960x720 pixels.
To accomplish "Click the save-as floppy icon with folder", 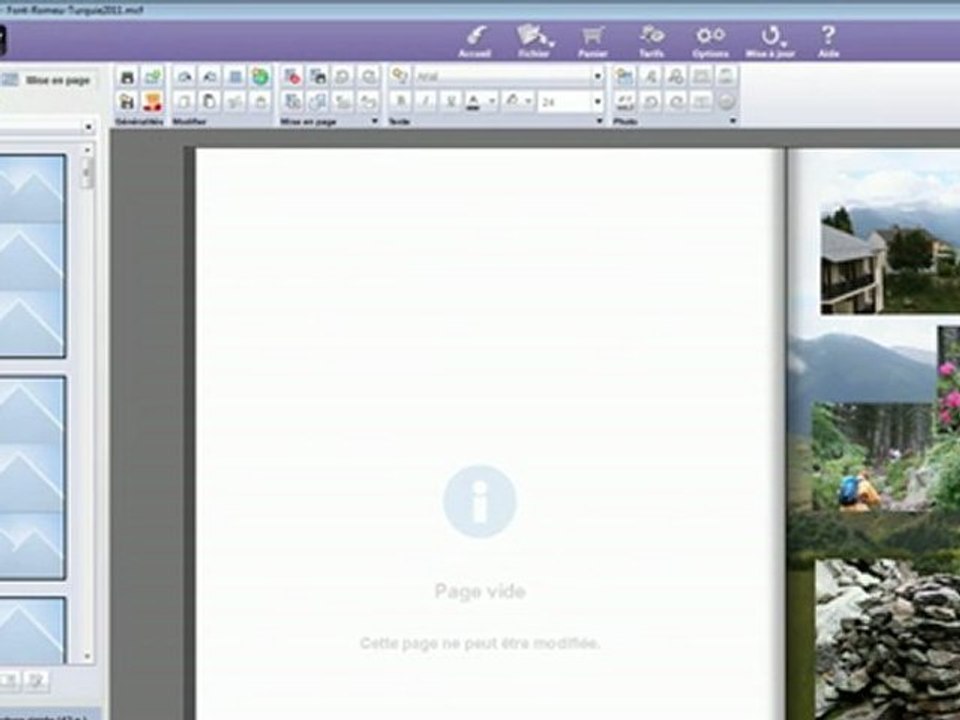I will point(127,102).
